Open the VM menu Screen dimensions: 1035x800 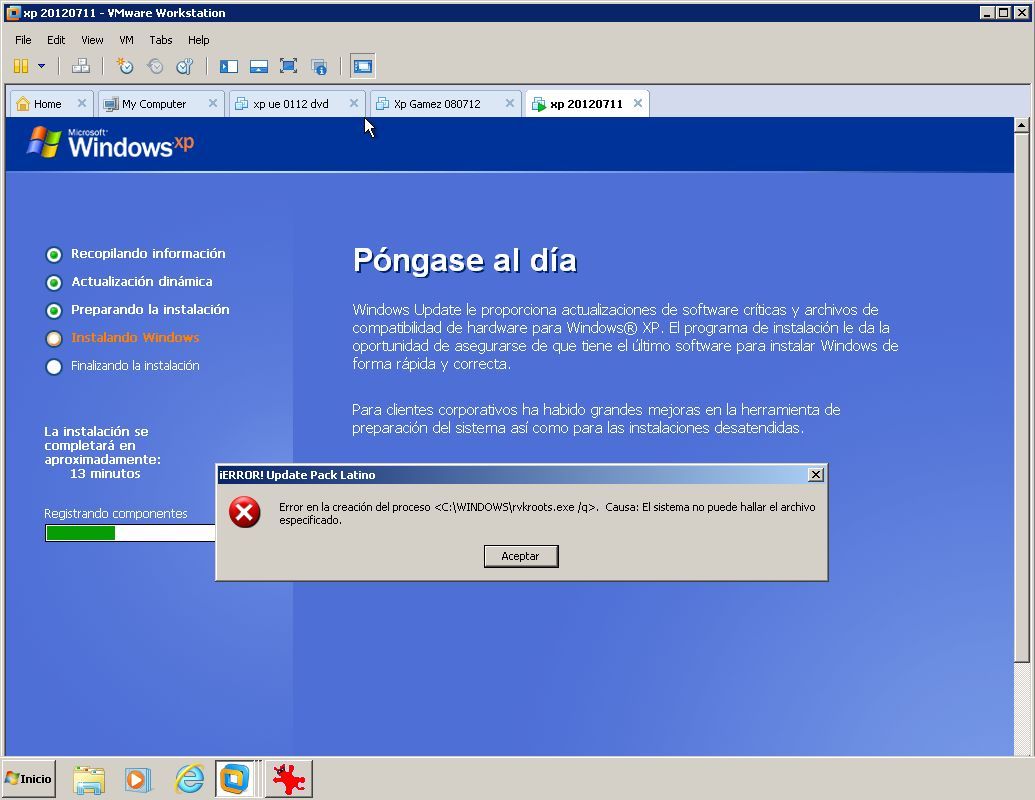pos(127,40)
